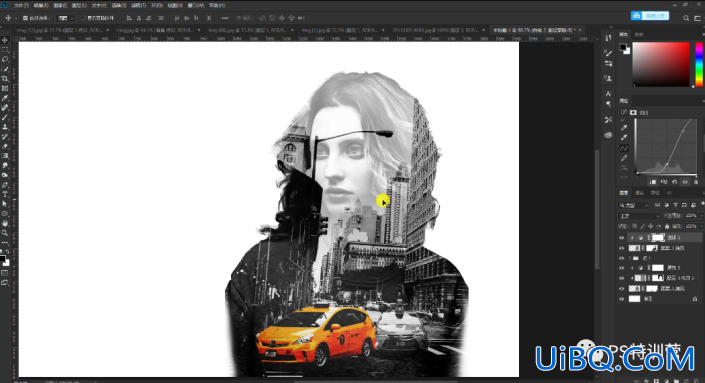Open the opacity slider dropdown arrow
Viewport: 705px width, 383px height.
[x=701, y=216]
